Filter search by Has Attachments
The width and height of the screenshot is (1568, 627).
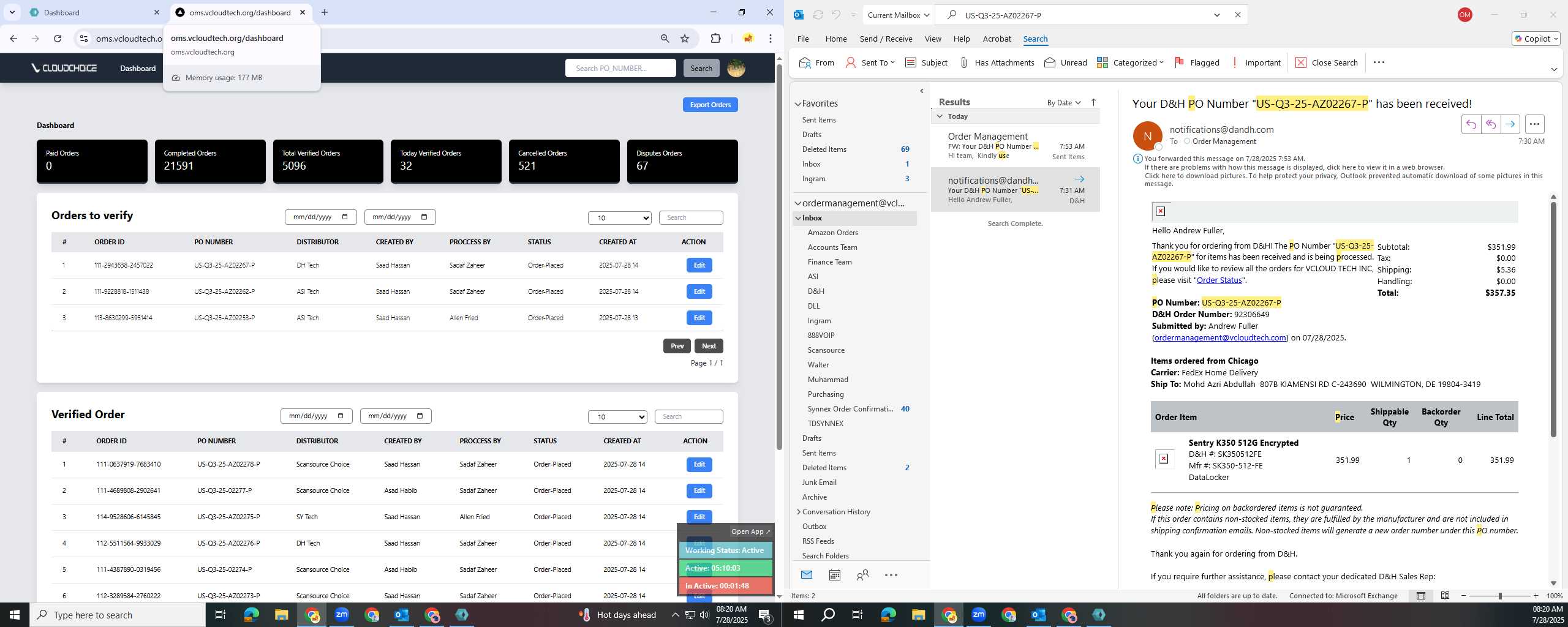[997, 62]
